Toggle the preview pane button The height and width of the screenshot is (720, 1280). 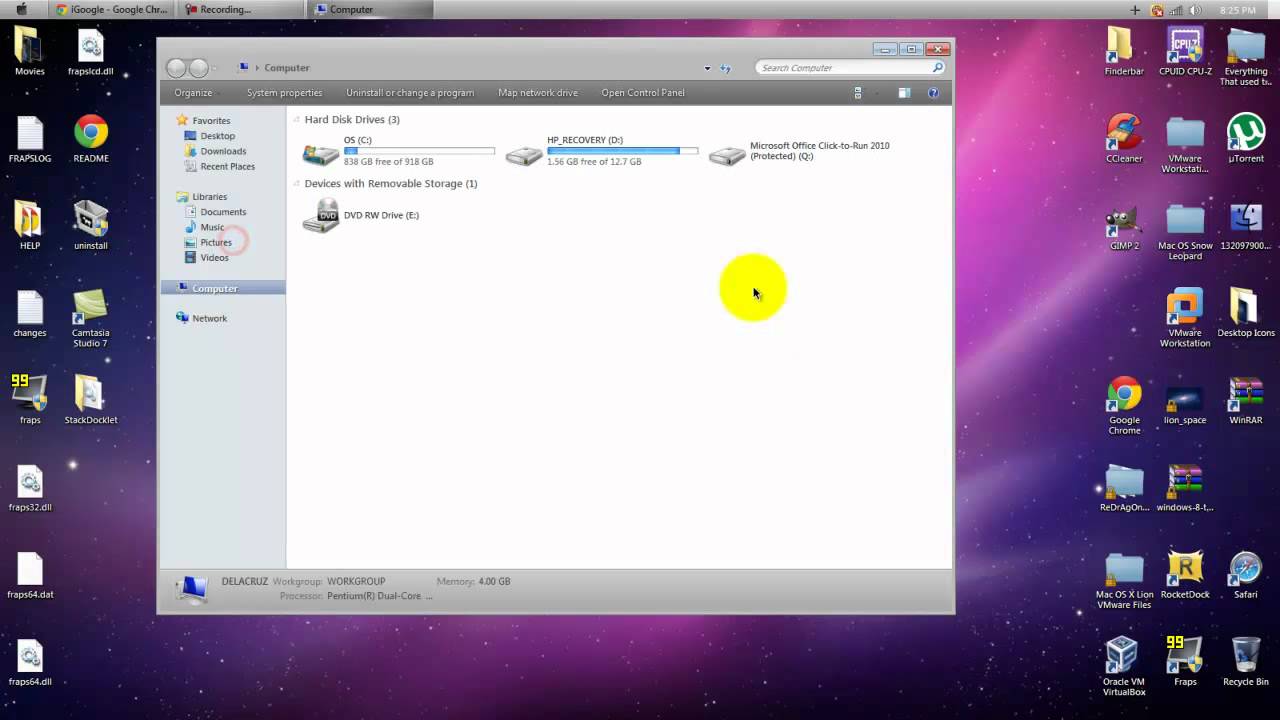click(x=904, y=93)
